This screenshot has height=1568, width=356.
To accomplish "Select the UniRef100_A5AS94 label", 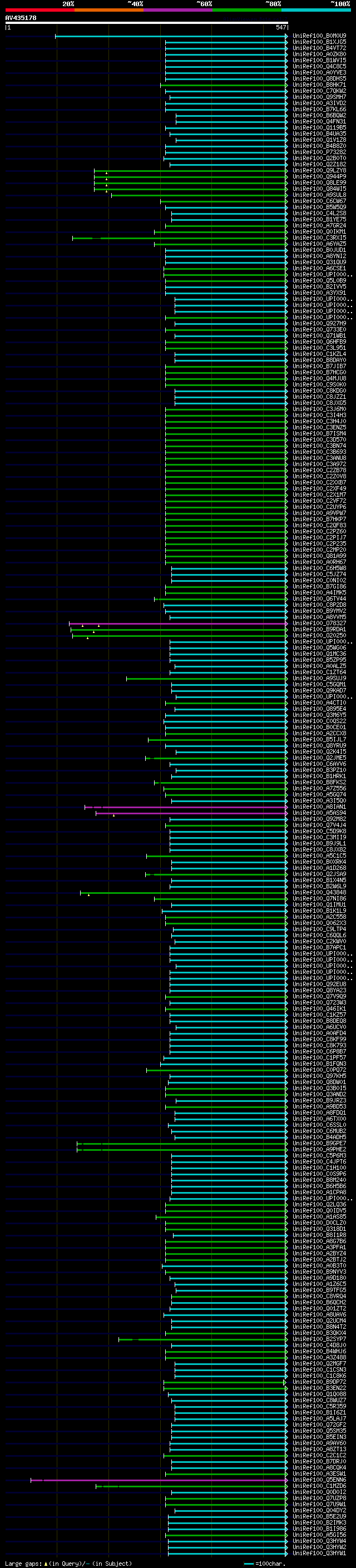I will coord(319,813).
